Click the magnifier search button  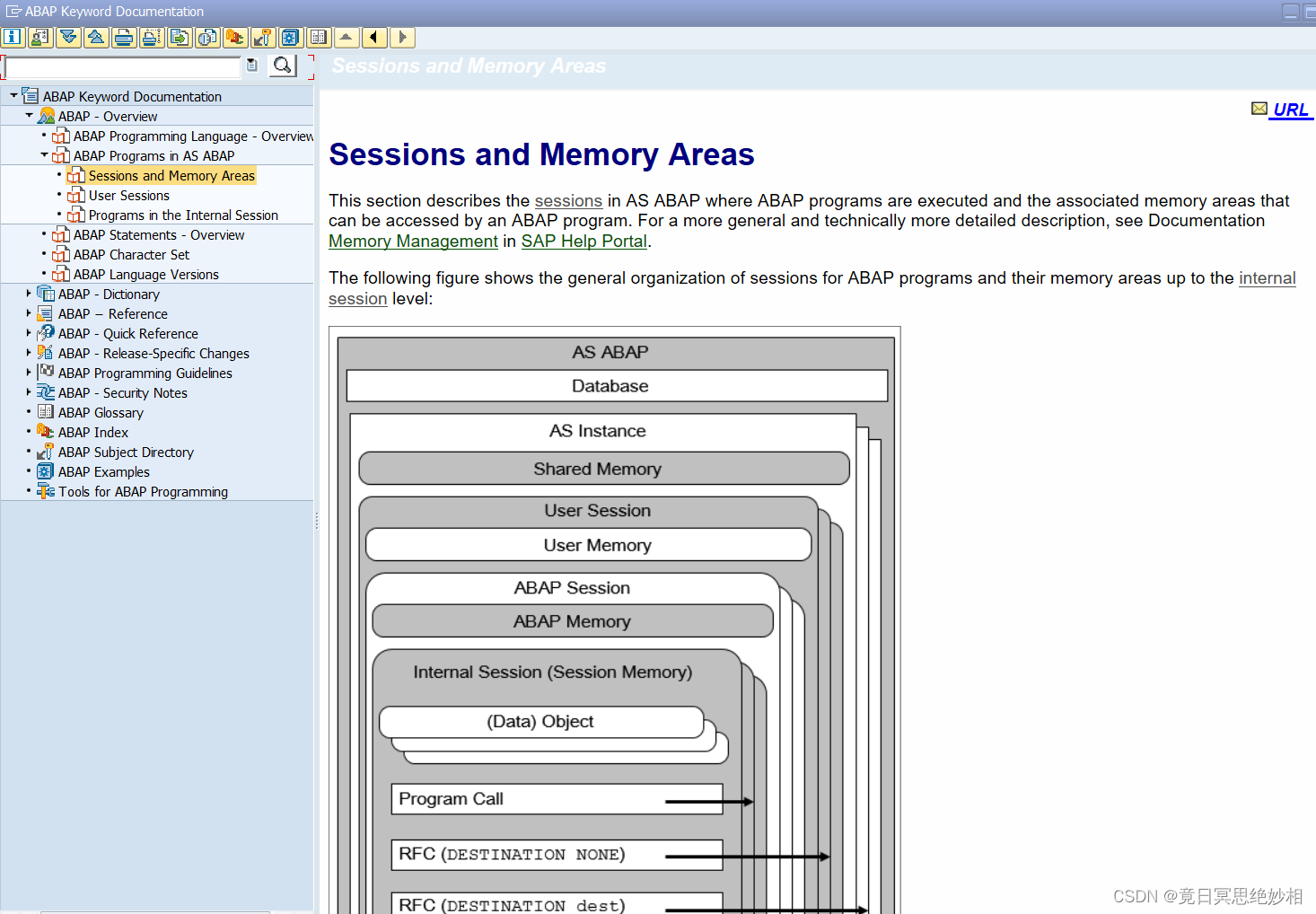[283, 66]
